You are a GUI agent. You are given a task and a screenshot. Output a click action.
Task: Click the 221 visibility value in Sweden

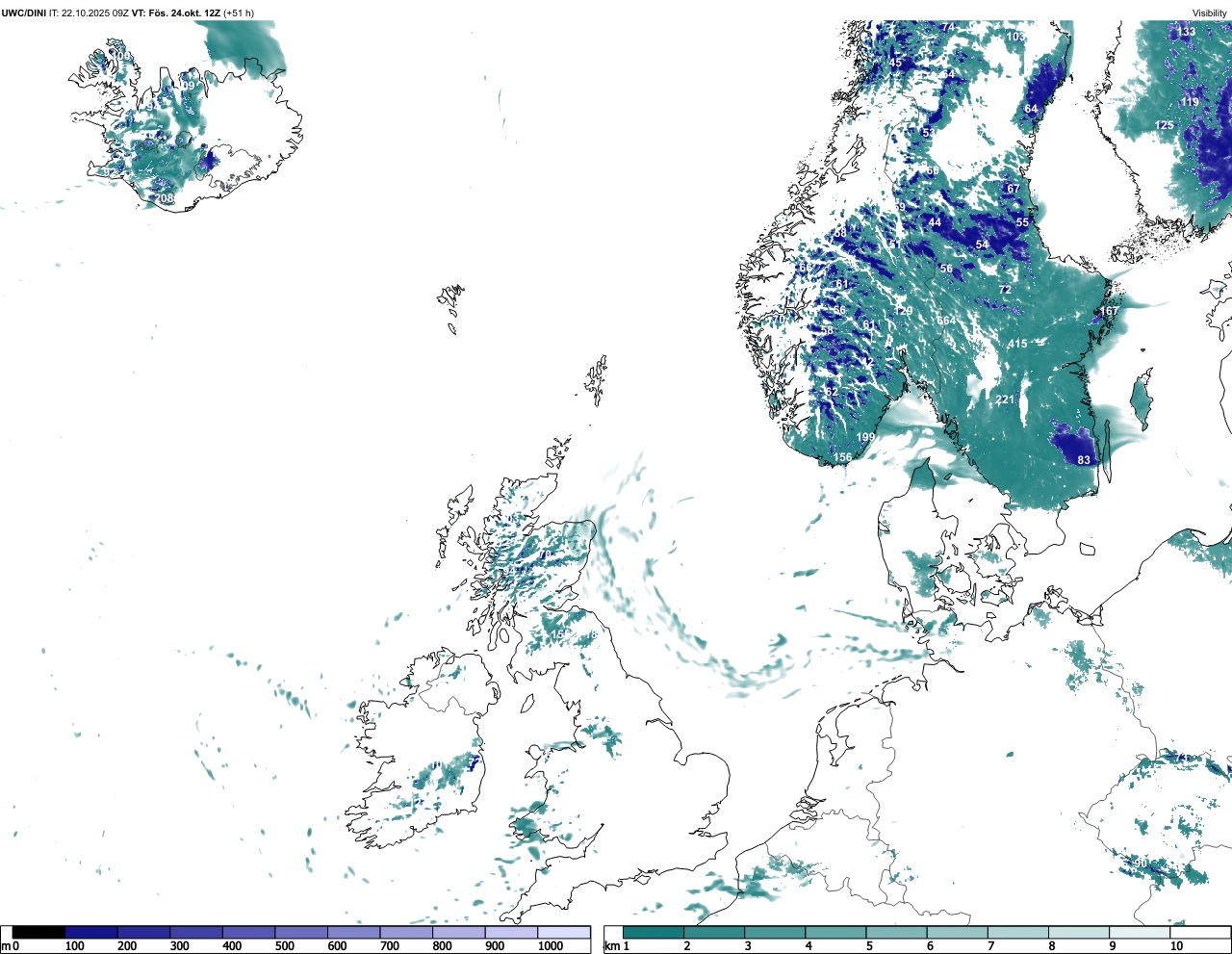point(1005,400)
